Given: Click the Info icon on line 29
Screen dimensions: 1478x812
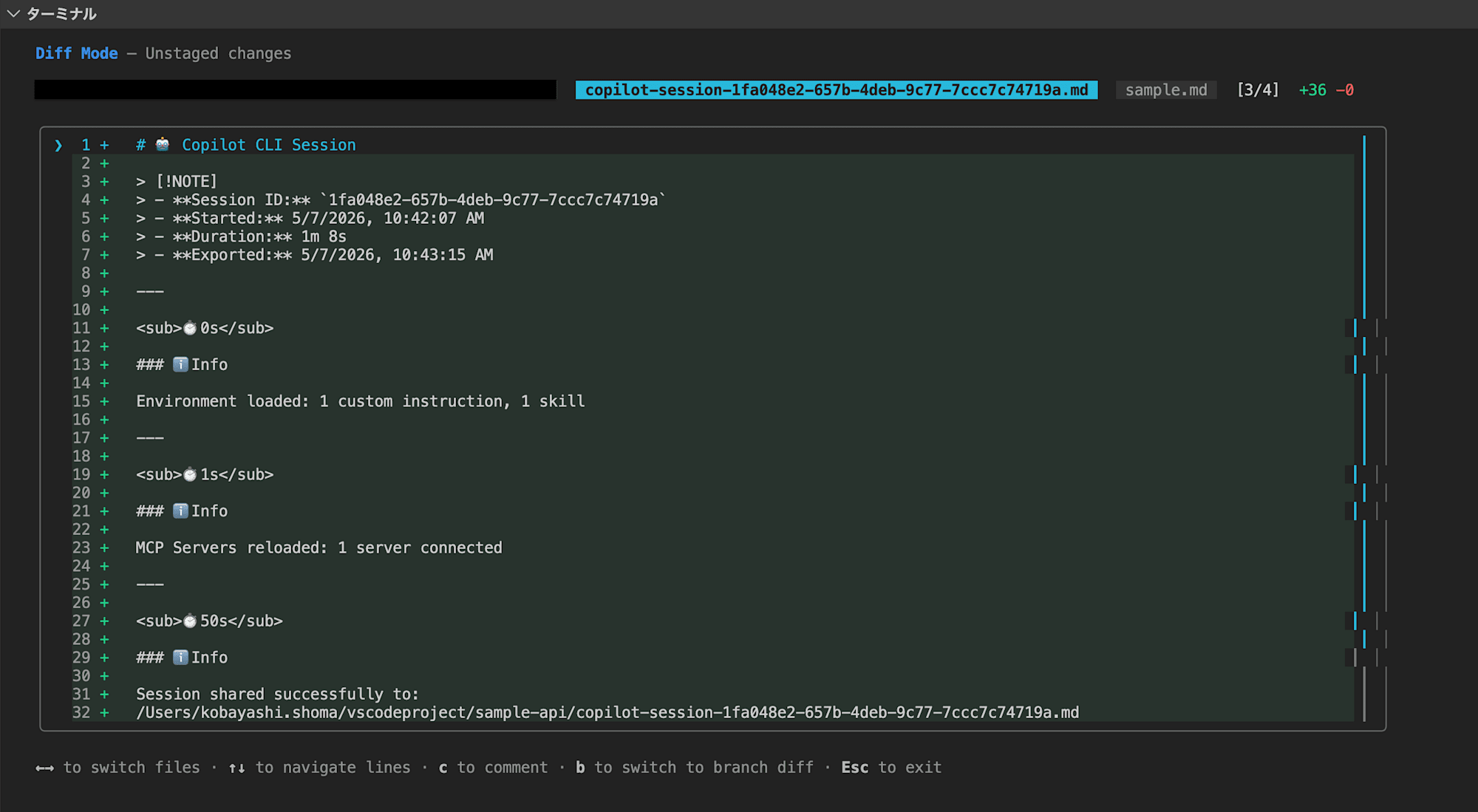Looking at the screenshot, I should pyautogui.click(x=180, y=657).
